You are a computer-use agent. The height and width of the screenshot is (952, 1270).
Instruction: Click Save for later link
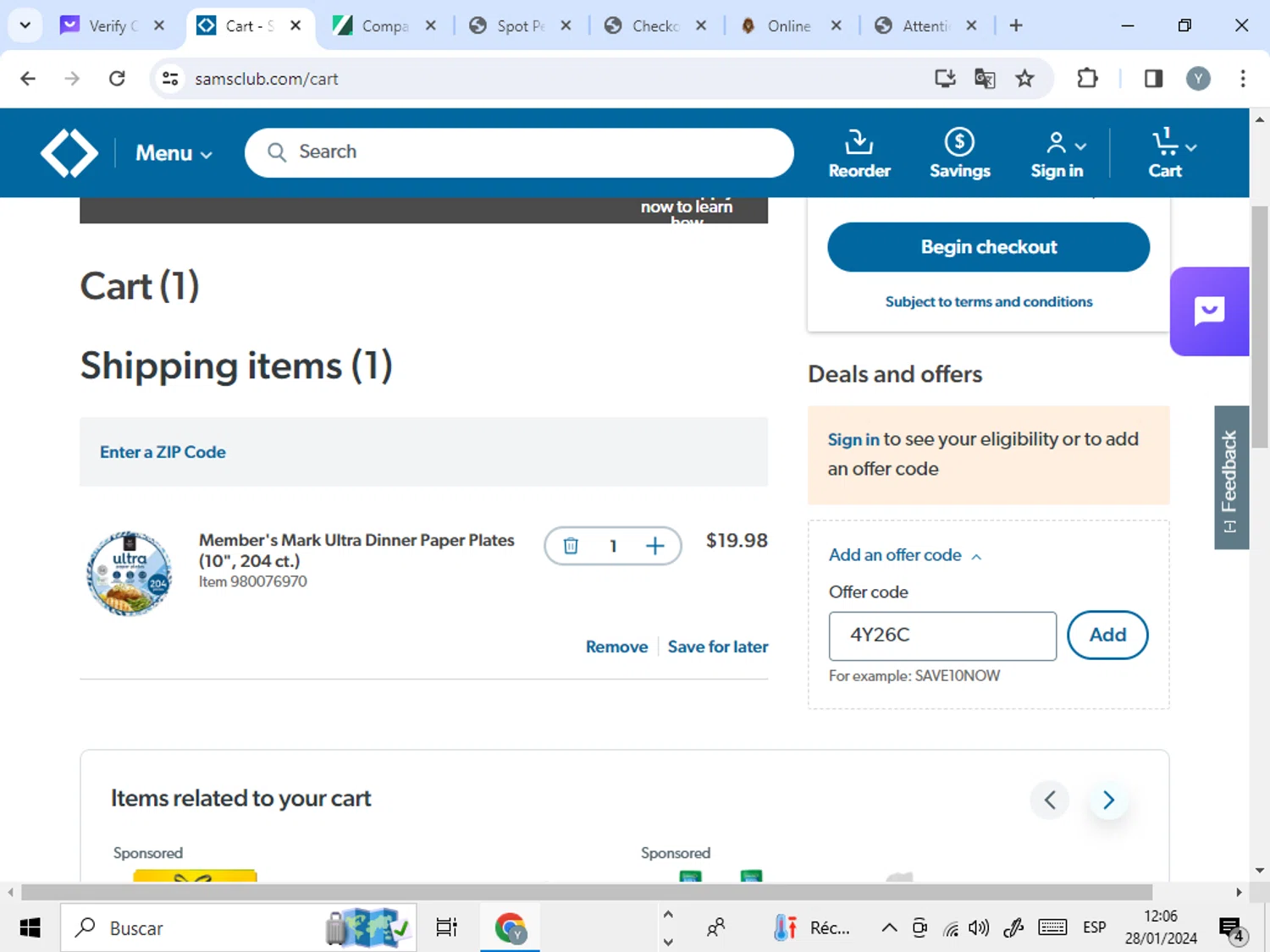pyautogui.click(x=718, y=647)
